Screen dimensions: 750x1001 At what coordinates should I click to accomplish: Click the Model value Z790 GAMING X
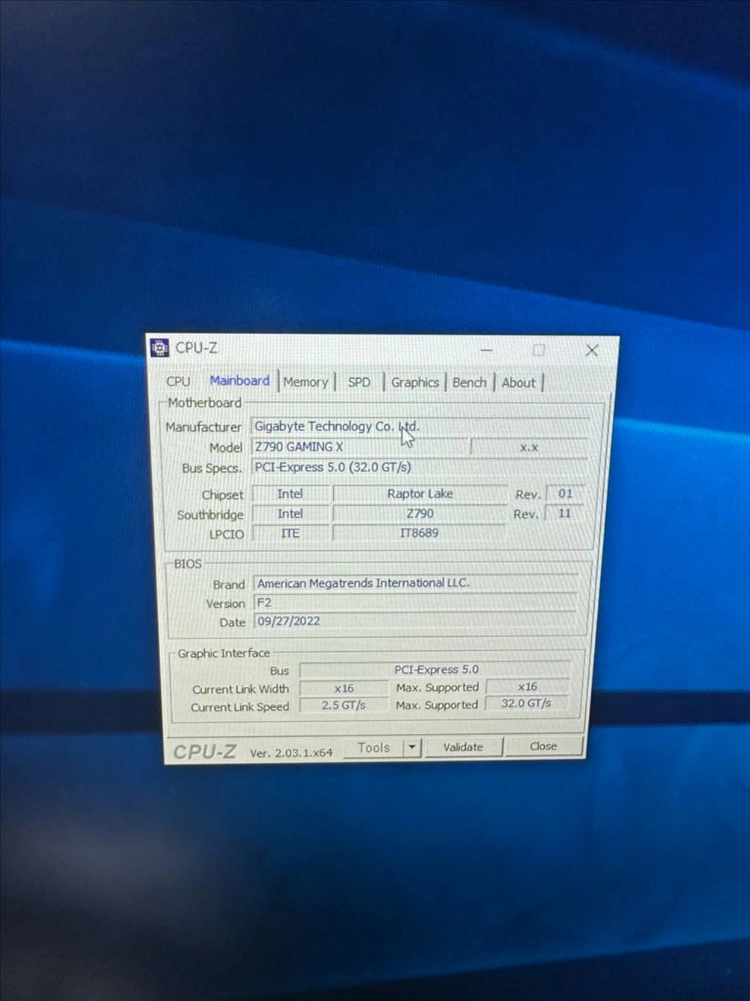(360, 447)
